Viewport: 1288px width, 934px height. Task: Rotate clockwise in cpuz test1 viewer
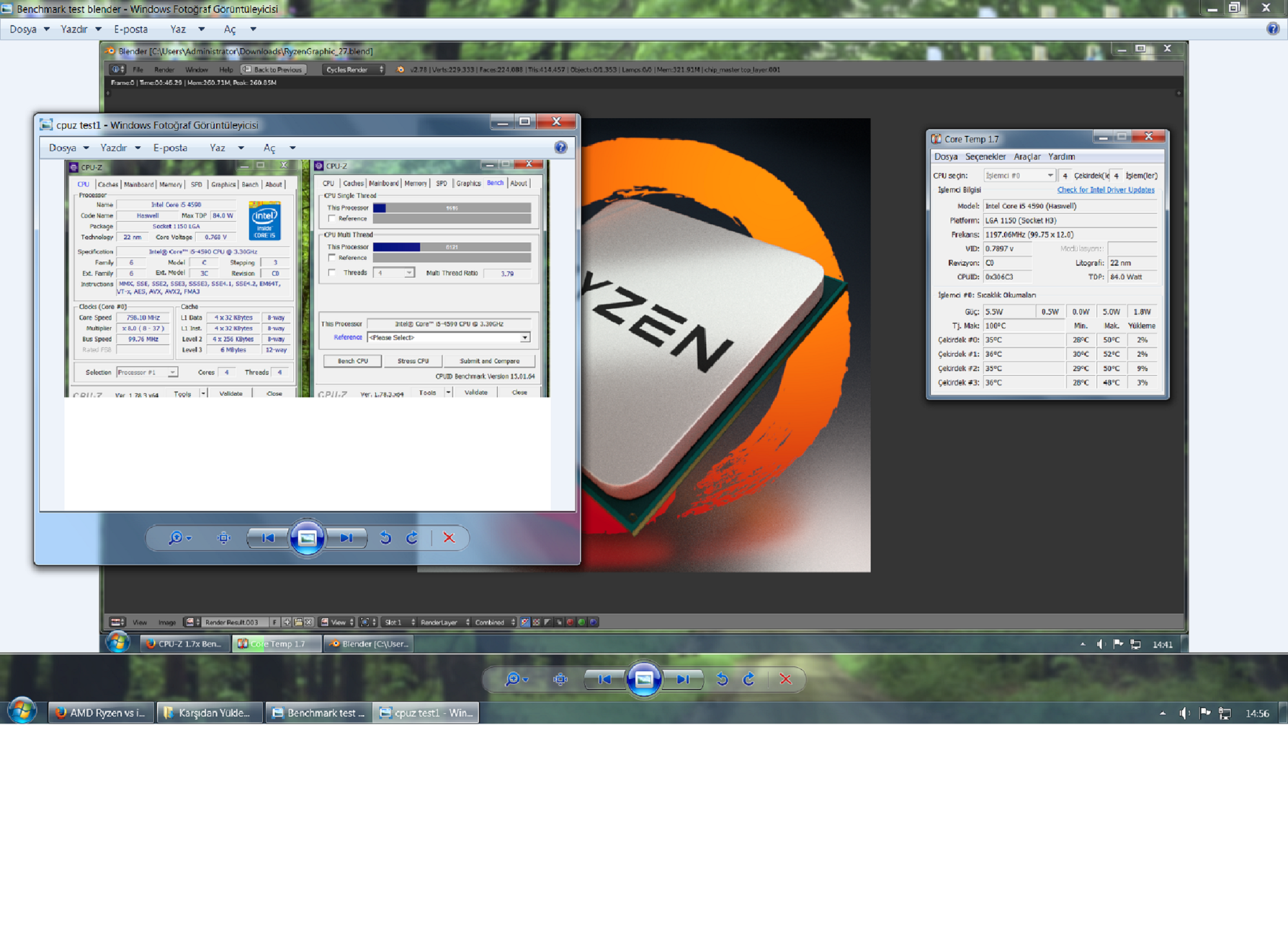click(412, 538)
